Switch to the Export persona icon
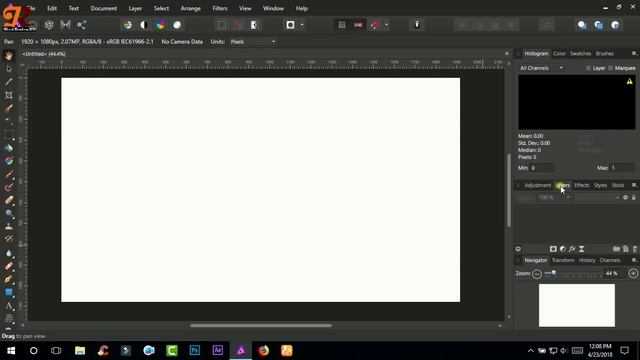Screen dimensions: 640x360 click(82, 25)
